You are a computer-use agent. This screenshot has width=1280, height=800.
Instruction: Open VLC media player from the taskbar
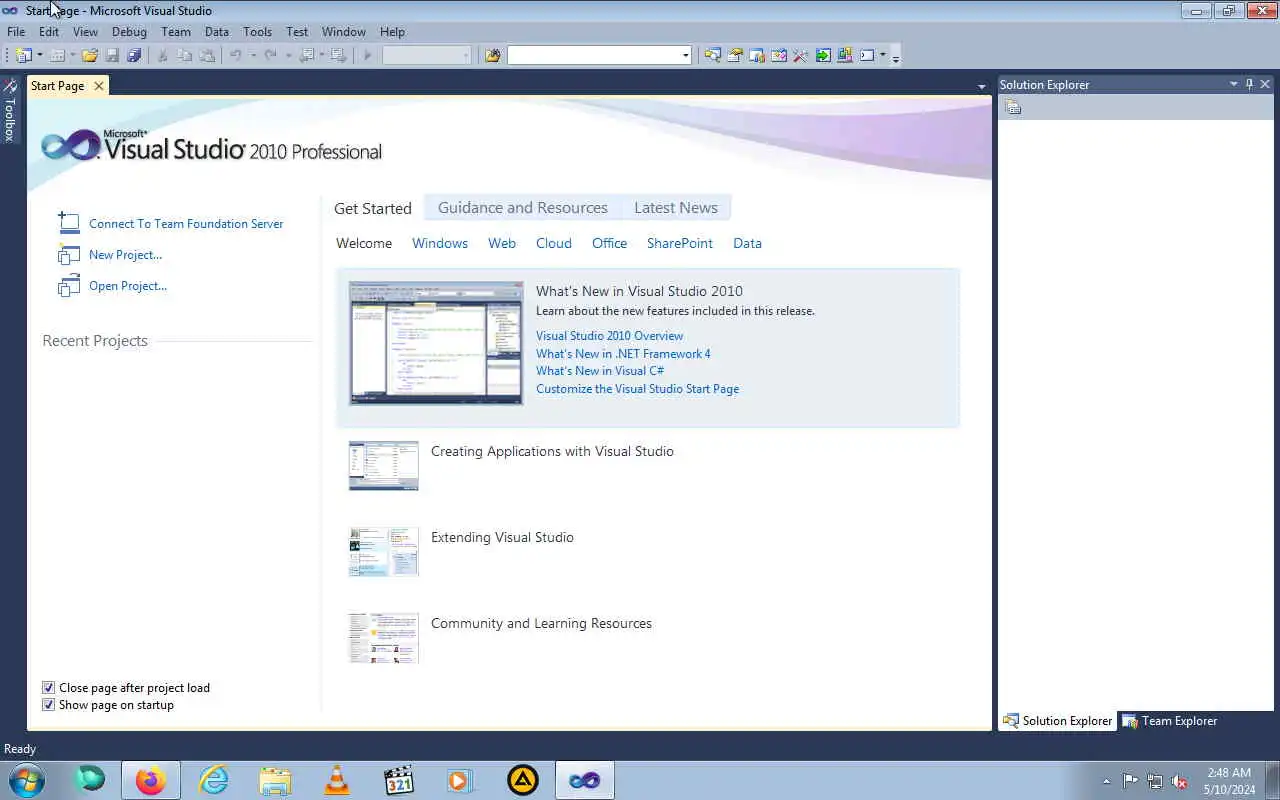pyautogui.click(x=337, y=780)
